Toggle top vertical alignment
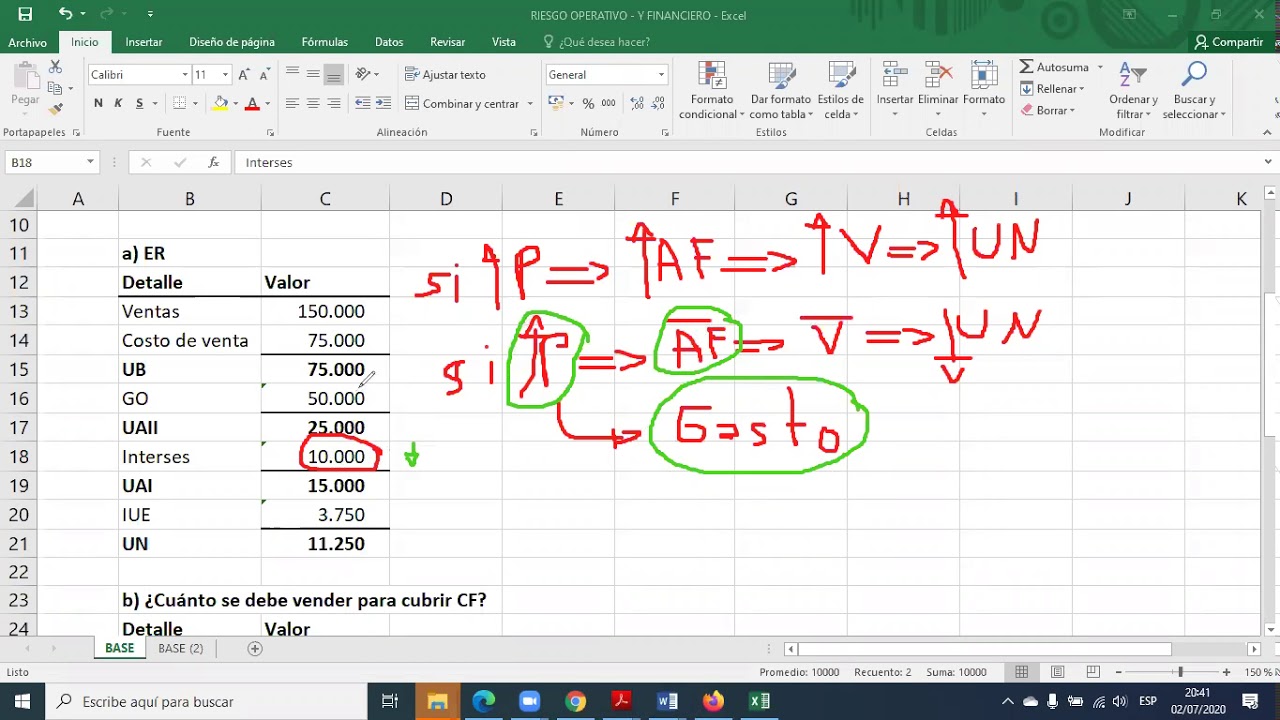The width and height of the screenshot is (1280, 720). coord(292,74)
